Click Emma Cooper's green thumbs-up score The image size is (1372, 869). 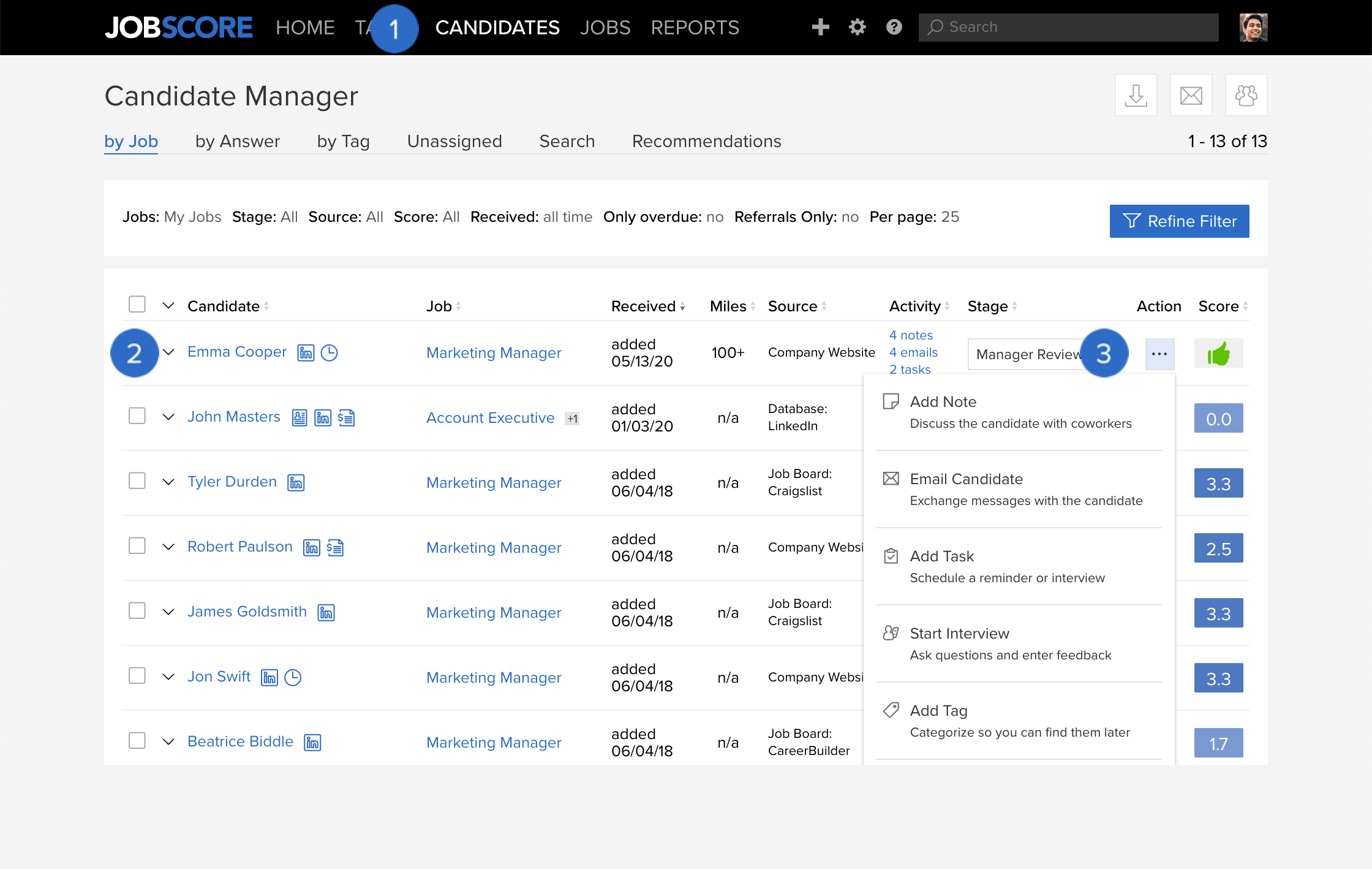pos(1218,354)
